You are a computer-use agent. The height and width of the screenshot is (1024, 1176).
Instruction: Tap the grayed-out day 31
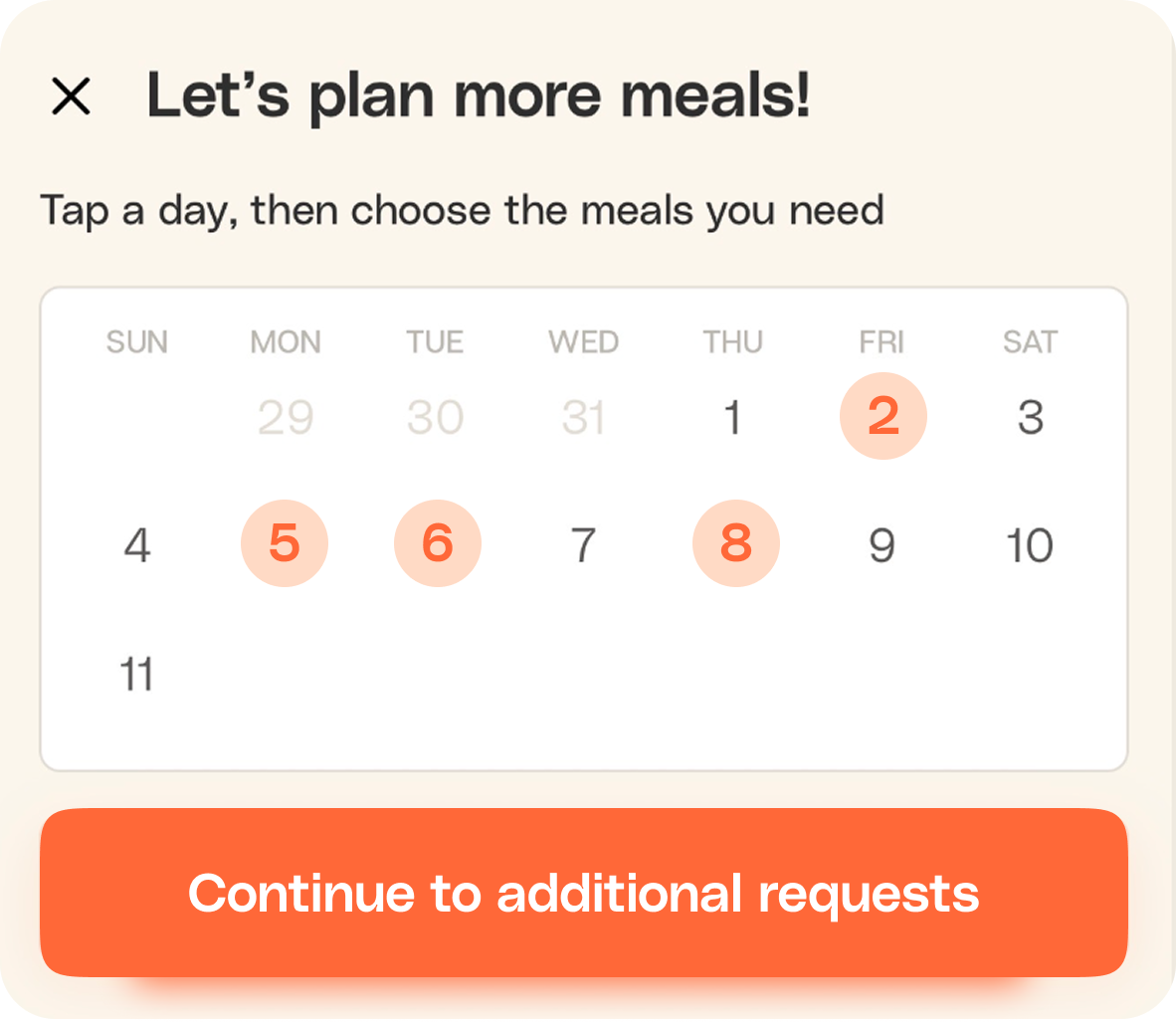pos(583,416)
